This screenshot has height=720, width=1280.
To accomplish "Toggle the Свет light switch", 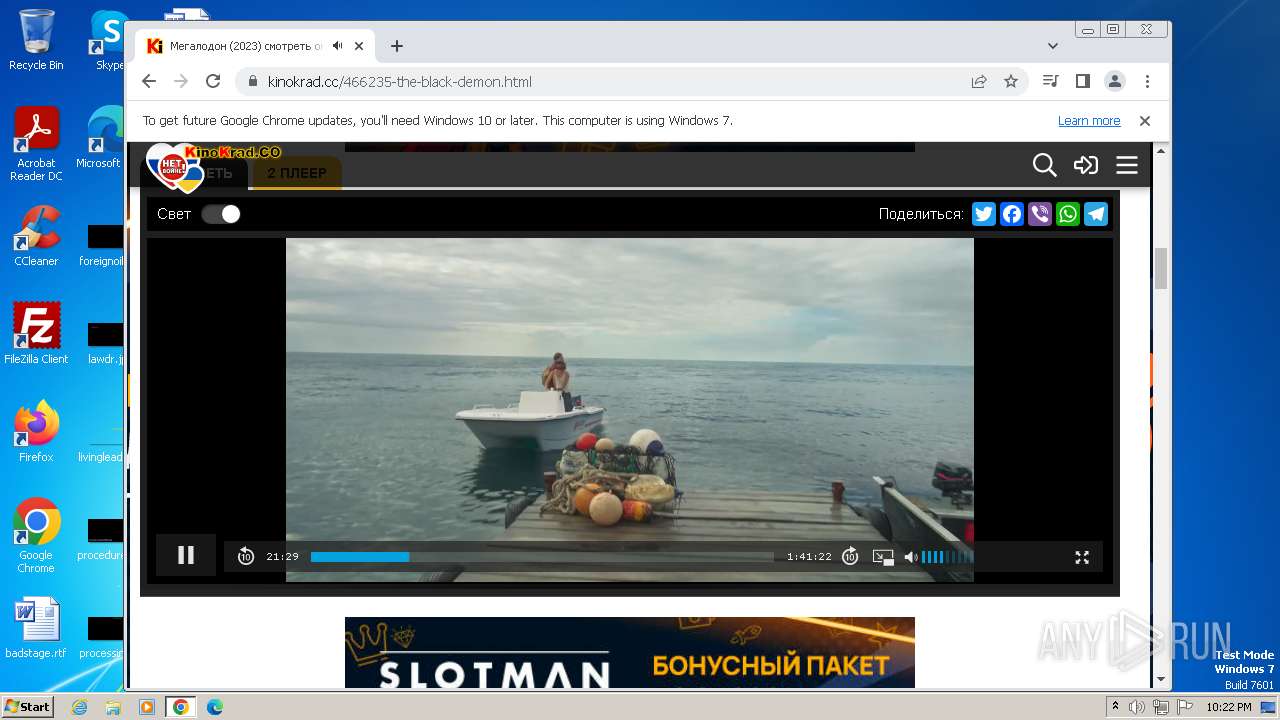I will (x=221, y=214).
